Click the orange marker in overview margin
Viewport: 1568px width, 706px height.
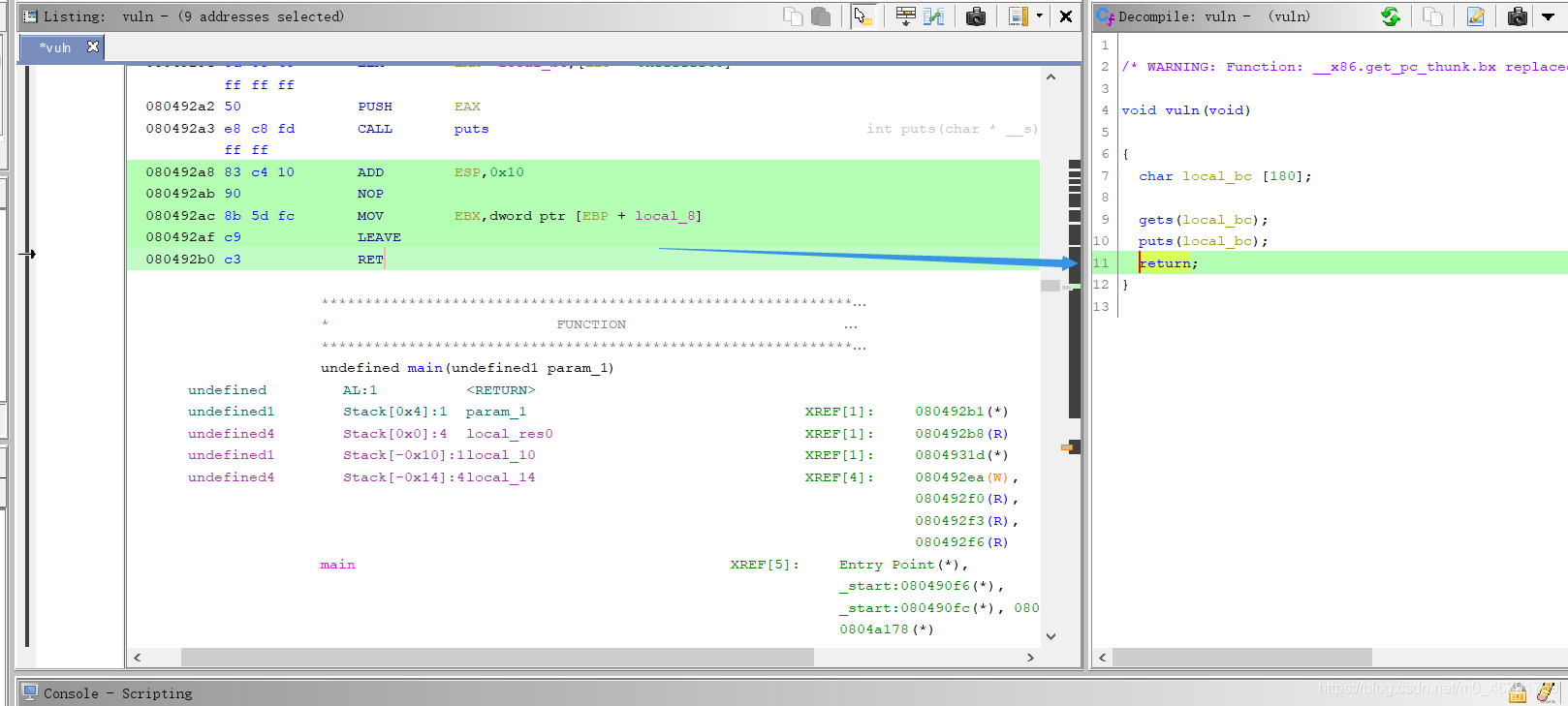[1066, 447]
